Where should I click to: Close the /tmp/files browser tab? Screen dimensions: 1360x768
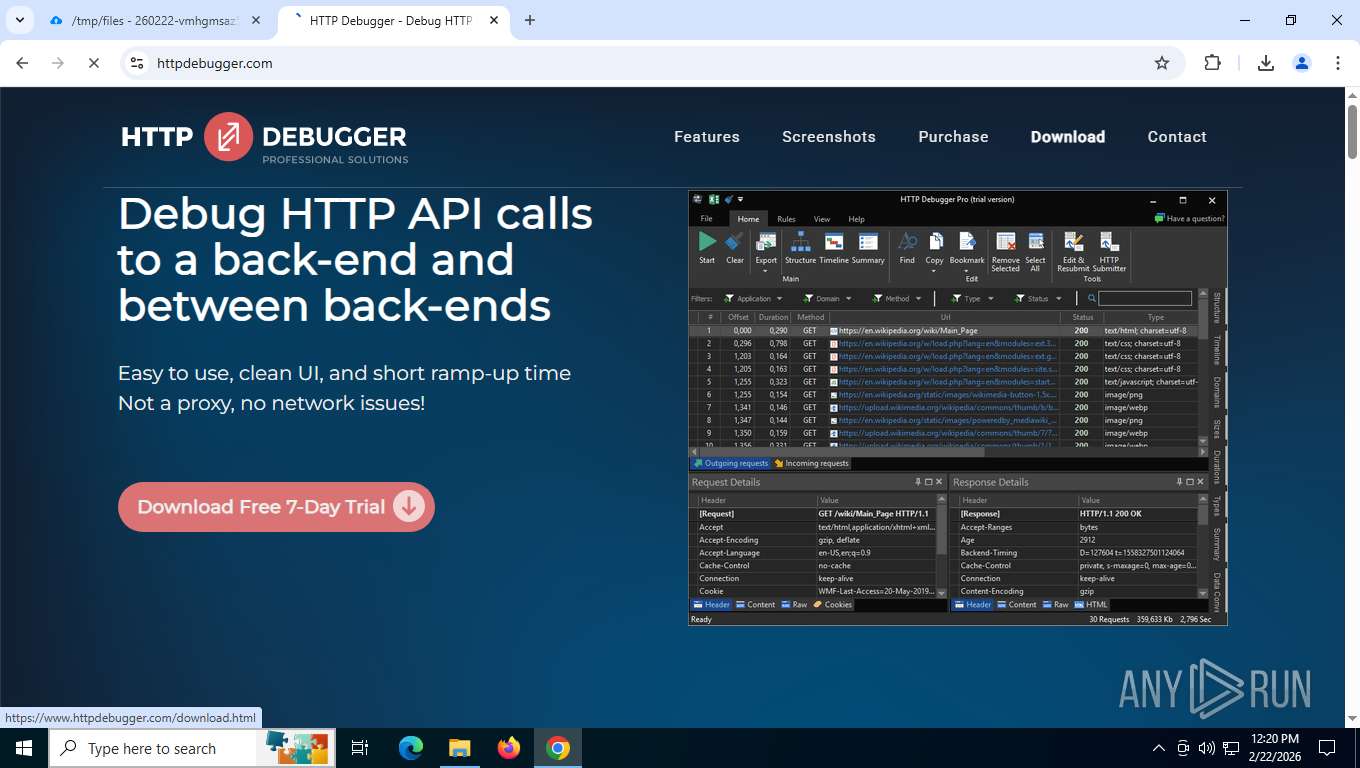pyautogui.click(x=256, y=20)
